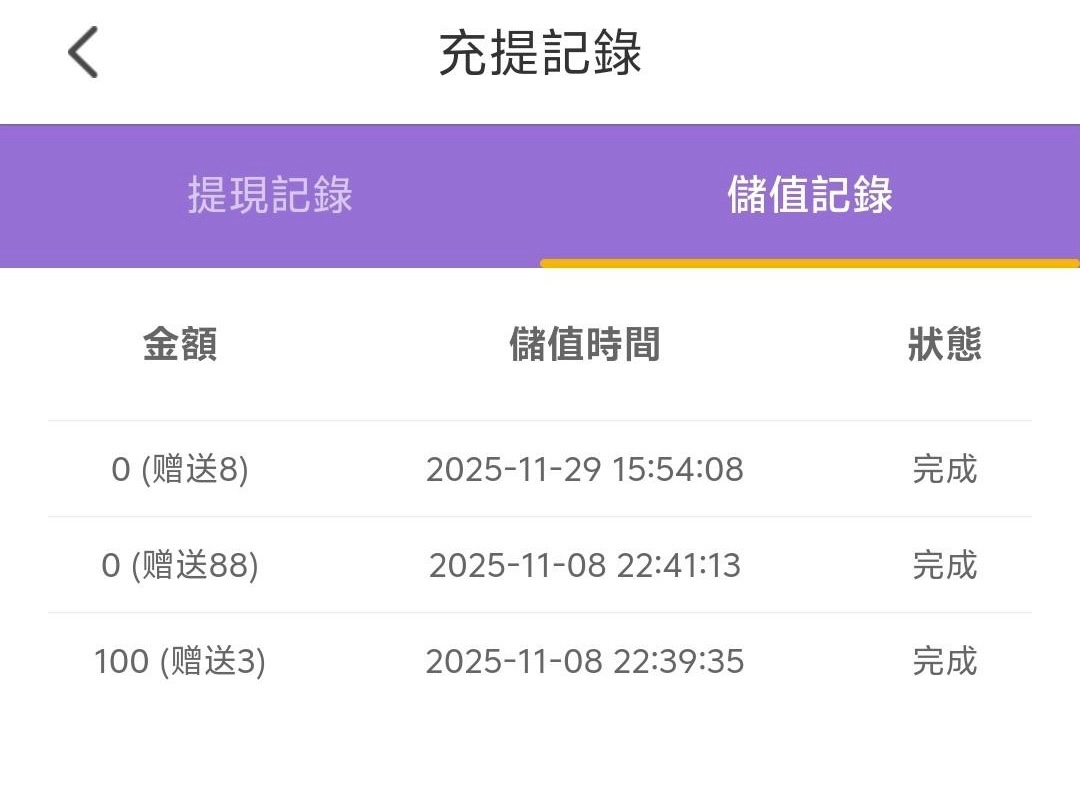Click the 2025-11-08 22:41:13 timestamp
This screenshot has width=1080, height=804.
tap(585, 566)
